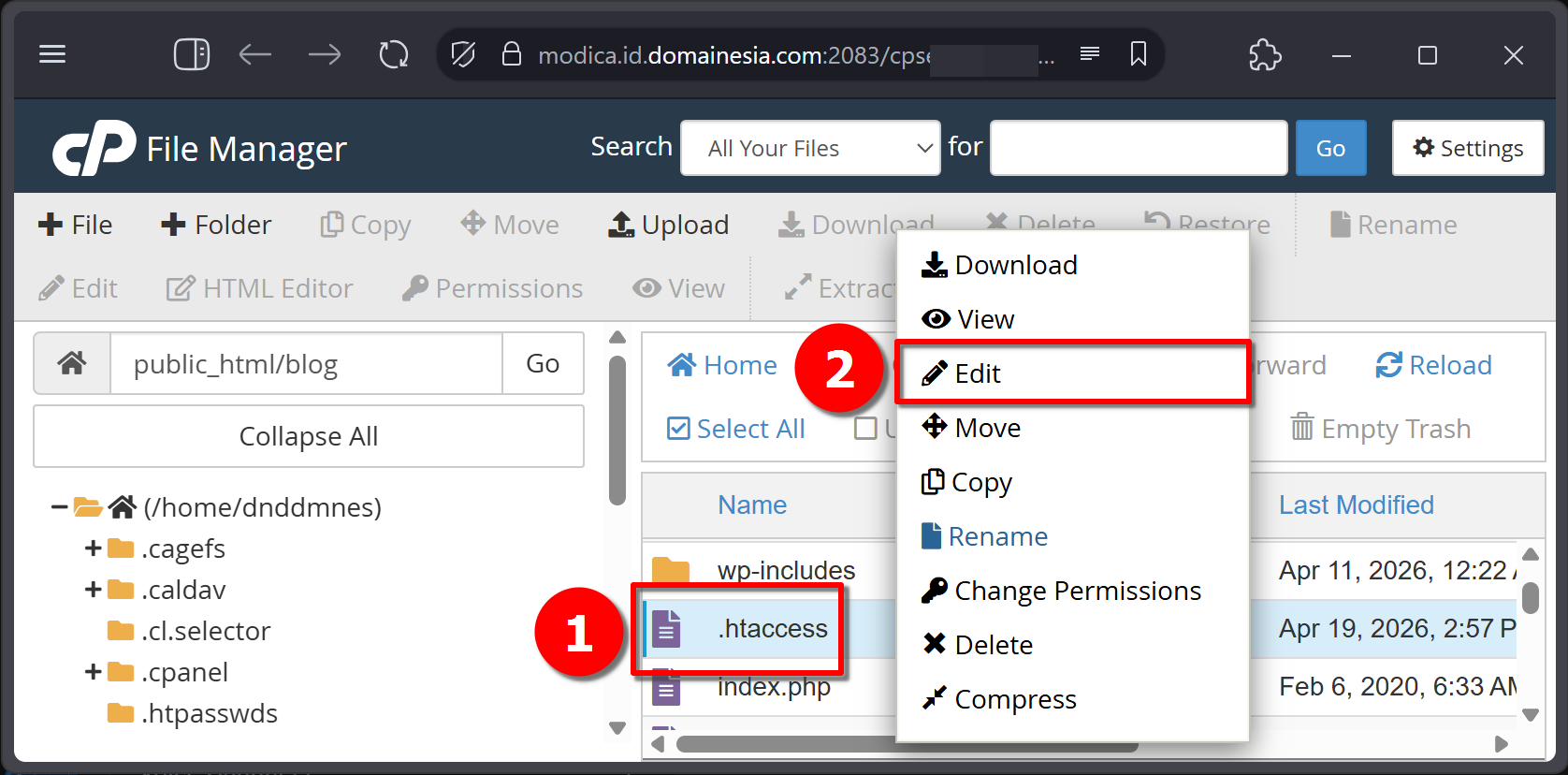The image size is (1568, 775).
Task: Click the Home link in file pane
Action: coord(722,365)
